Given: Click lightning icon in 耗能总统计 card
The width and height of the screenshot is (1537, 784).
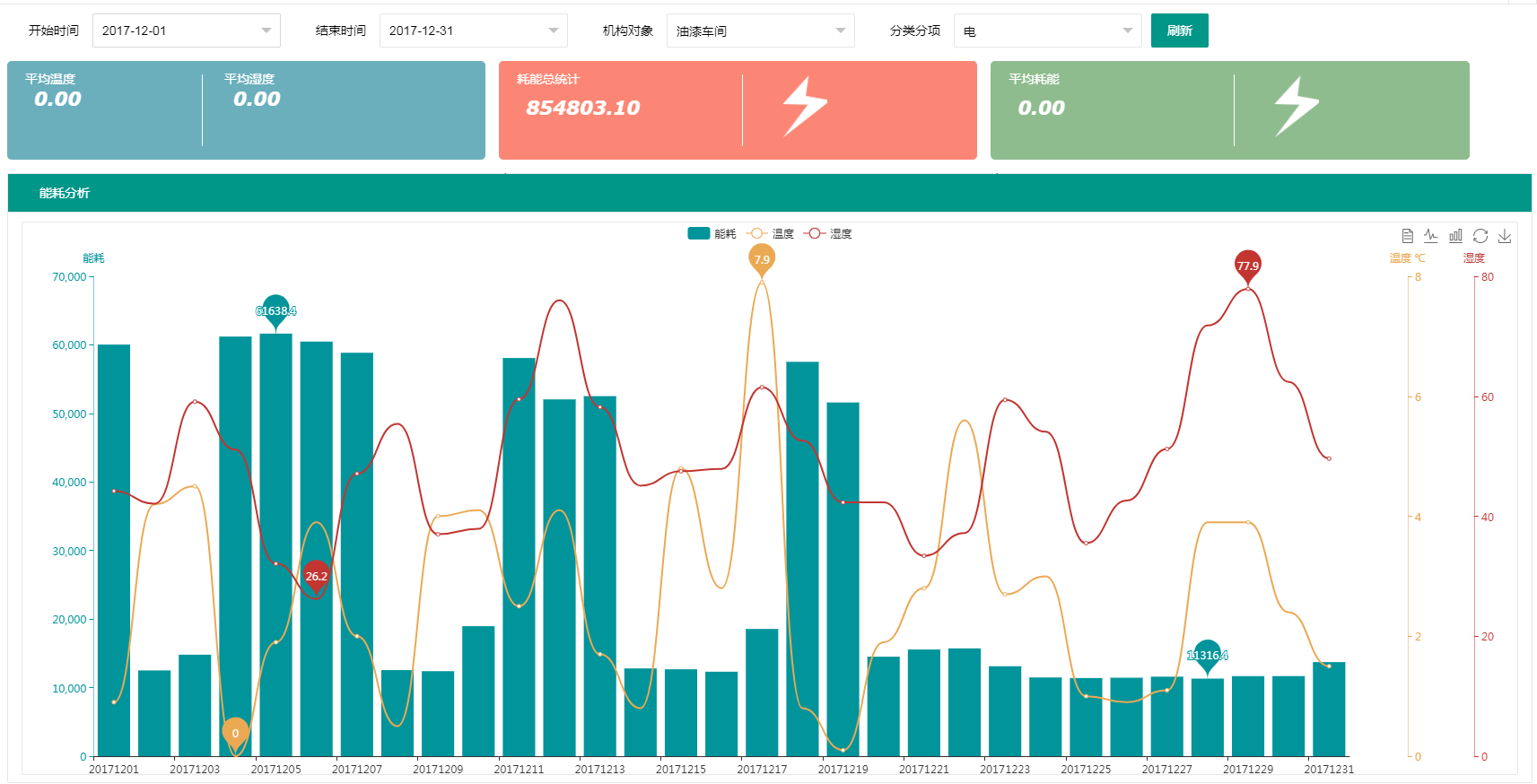Looking at the screenshot, I should pos(805,107).
